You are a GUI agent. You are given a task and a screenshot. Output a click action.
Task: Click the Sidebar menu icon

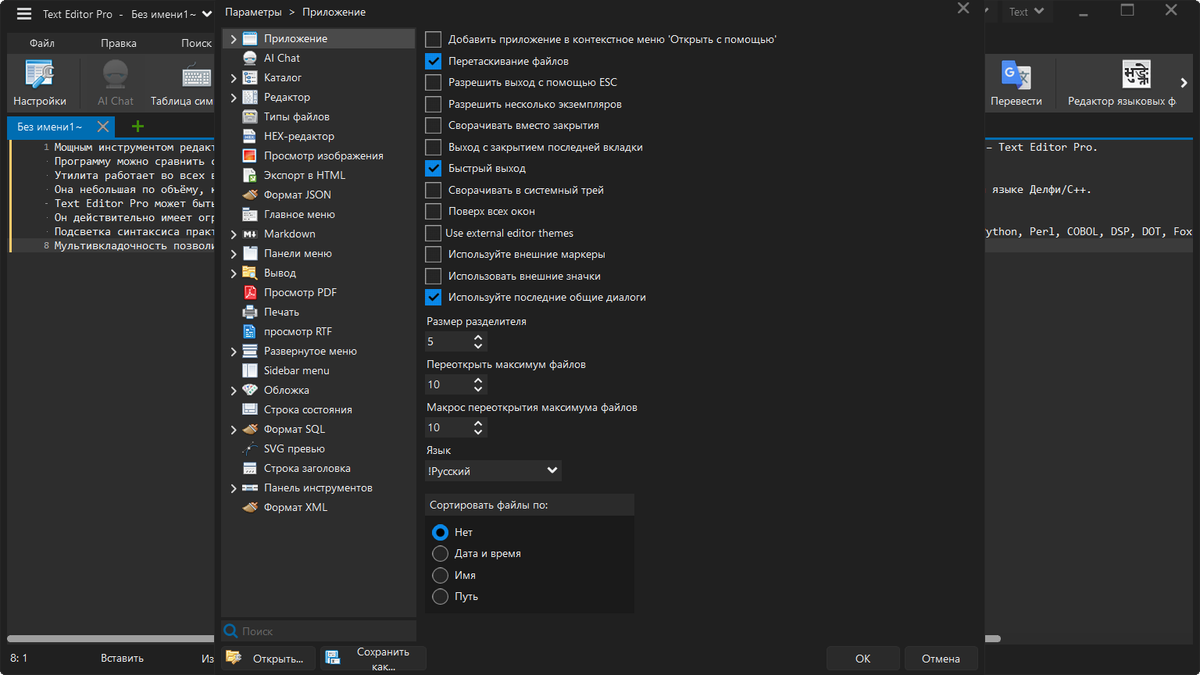(250, 370)
